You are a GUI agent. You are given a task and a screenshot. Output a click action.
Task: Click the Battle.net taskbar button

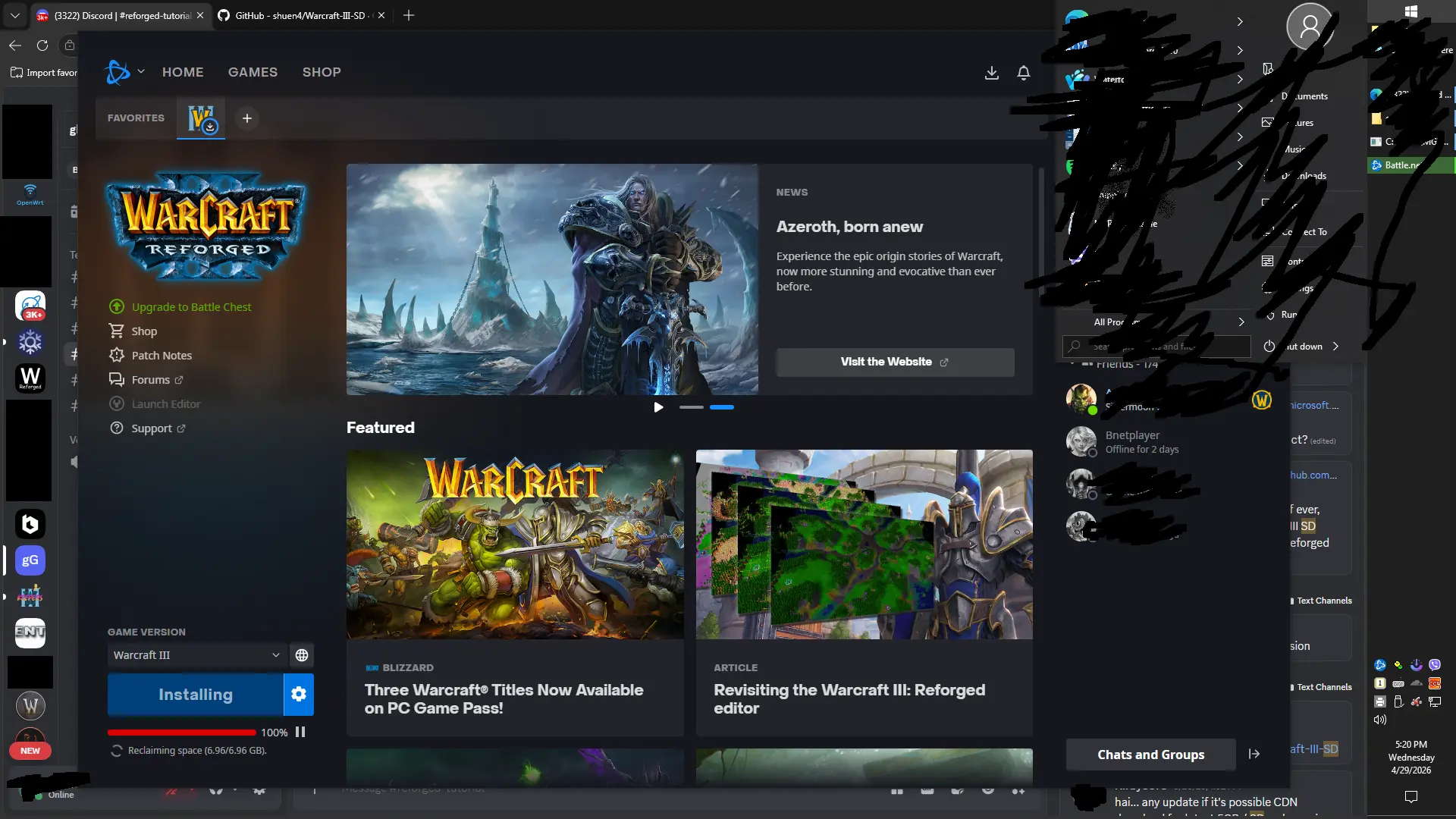[x=1411, y=165]
